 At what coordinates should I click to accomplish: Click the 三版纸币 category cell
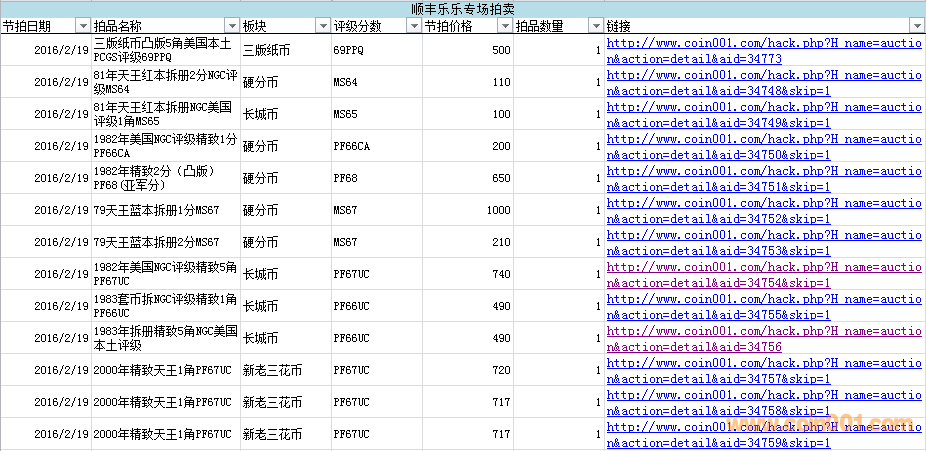(x=284, y=50)
